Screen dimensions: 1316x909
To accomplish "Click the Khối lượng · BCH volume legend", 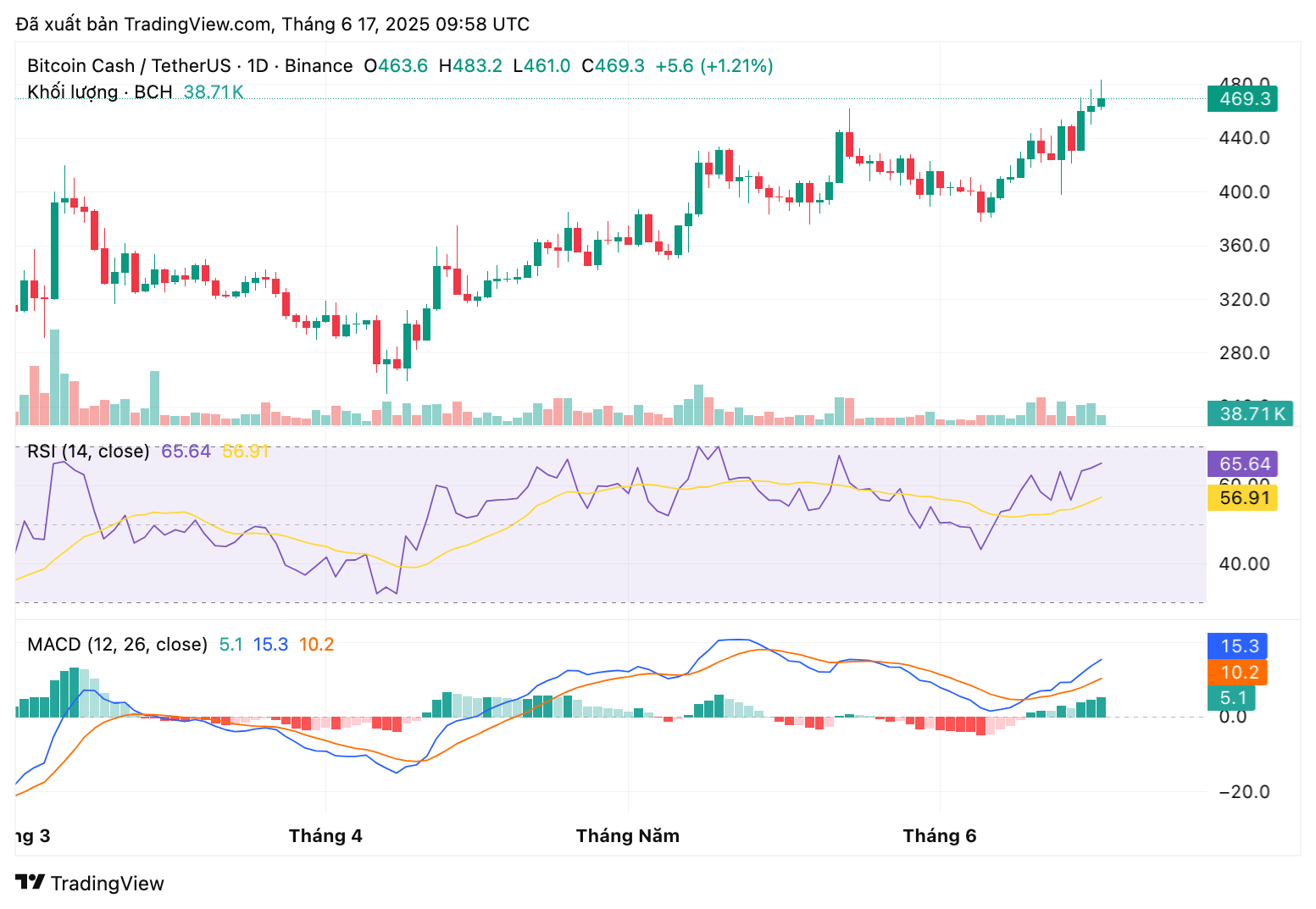I will 99,91.
